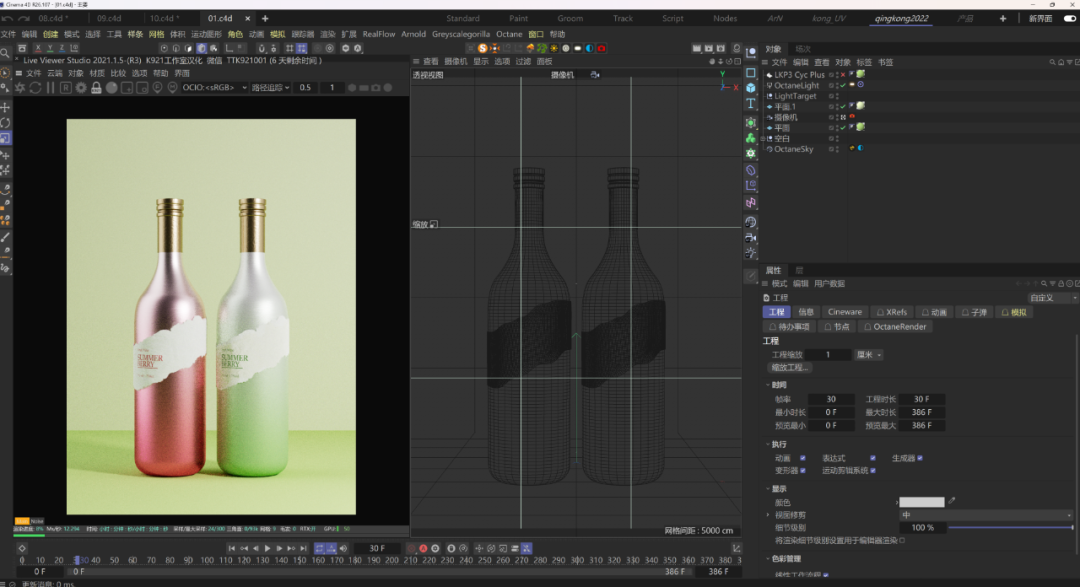Image resolution: width=1080 pixels, height=587 pixels.
Task: Toggle the Expressions checkbox under Execute
Action: point(873,458)
